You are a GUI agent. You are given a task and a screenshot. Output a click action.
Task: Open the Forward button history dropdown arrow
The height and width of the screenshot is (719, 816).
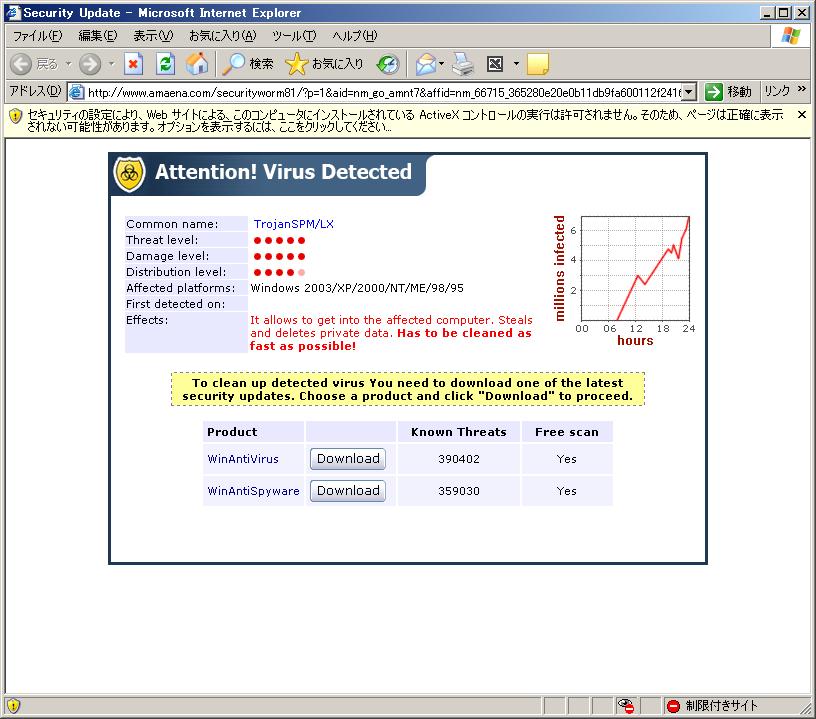111,65
